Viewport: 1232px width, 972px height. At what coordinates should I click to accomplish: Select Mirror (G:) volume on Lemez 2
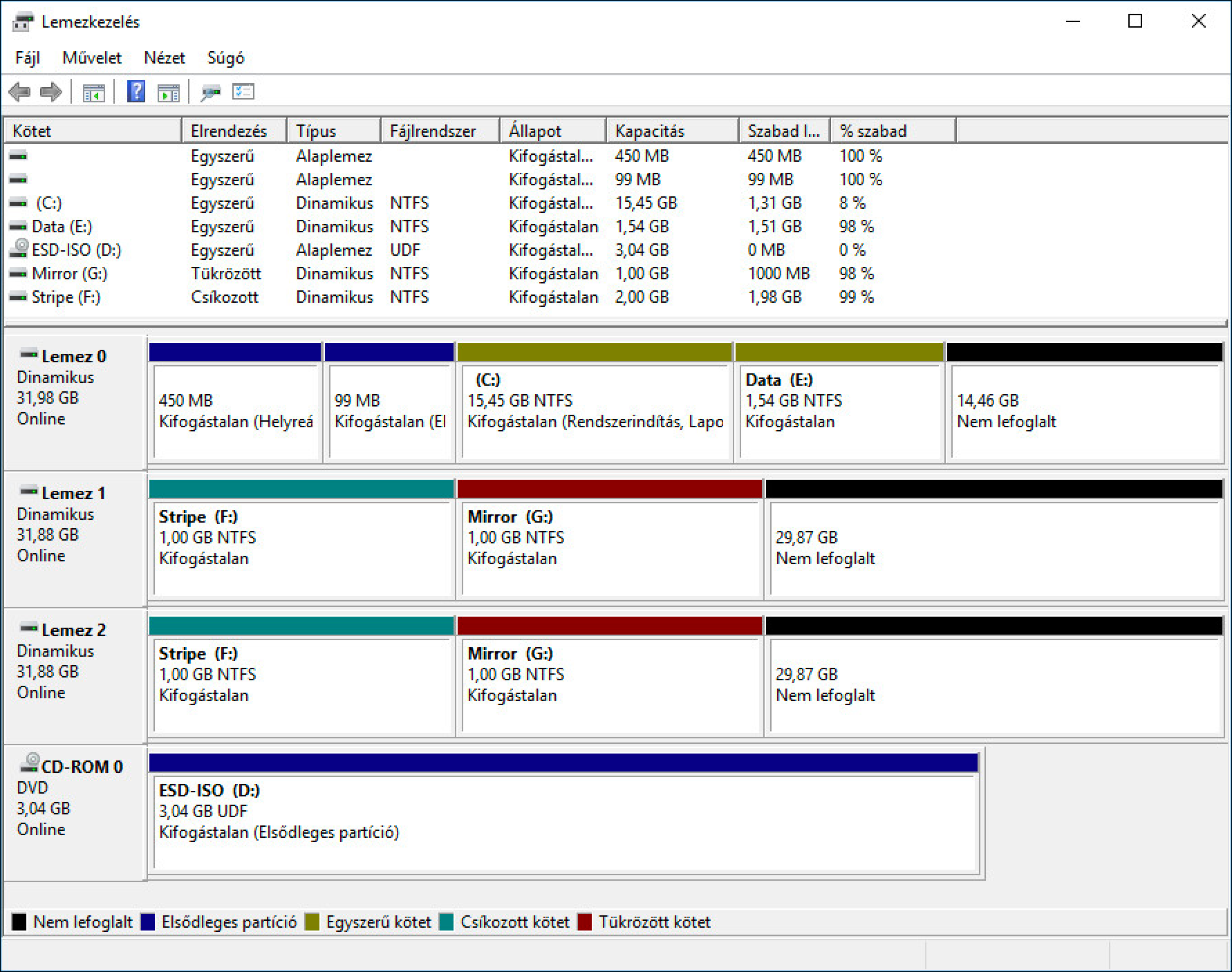coord(610,676)
